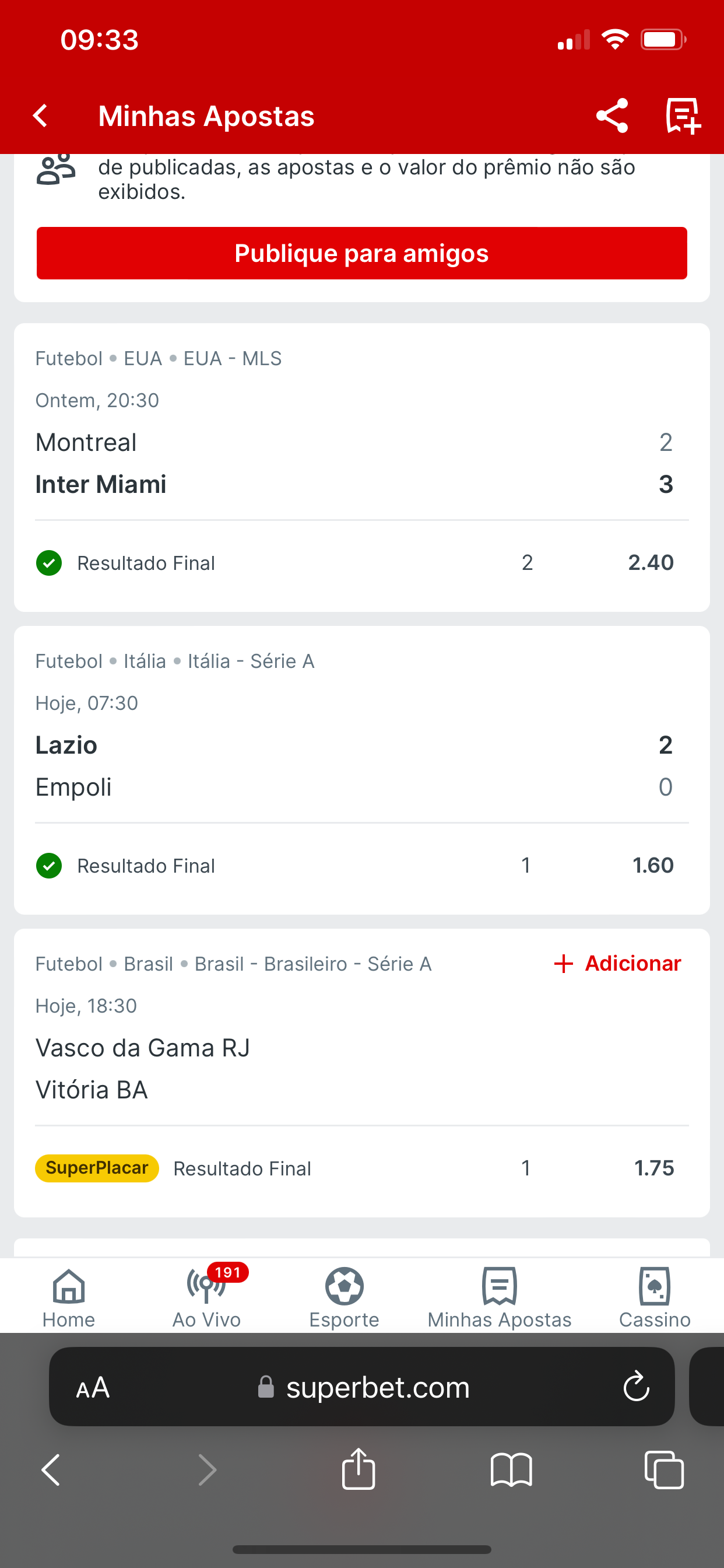Open Cassino card icon
This screenshot has width=724, height=1568.
[655, 1286]
